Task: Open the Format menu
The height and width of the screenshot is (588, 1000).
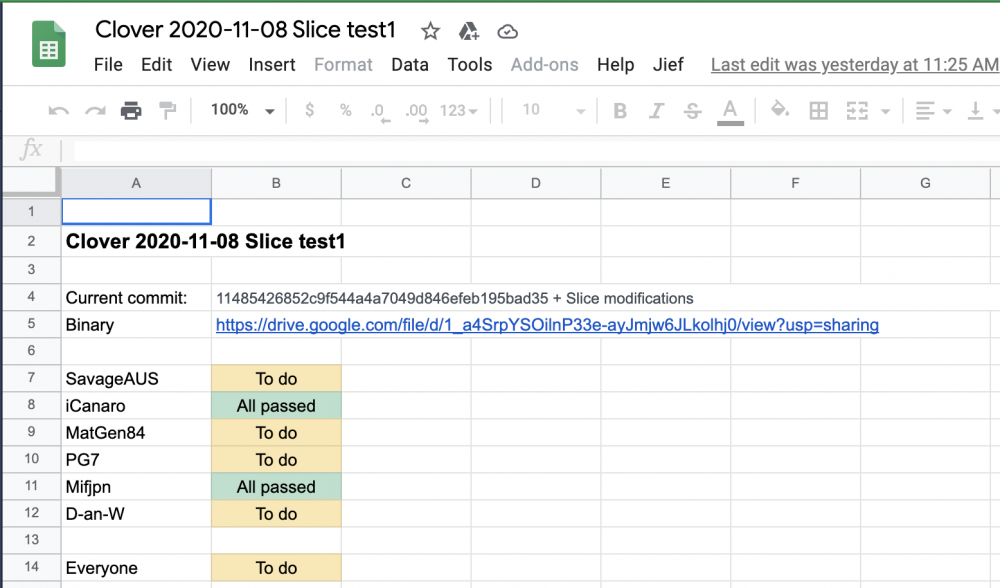Action: 343,64
